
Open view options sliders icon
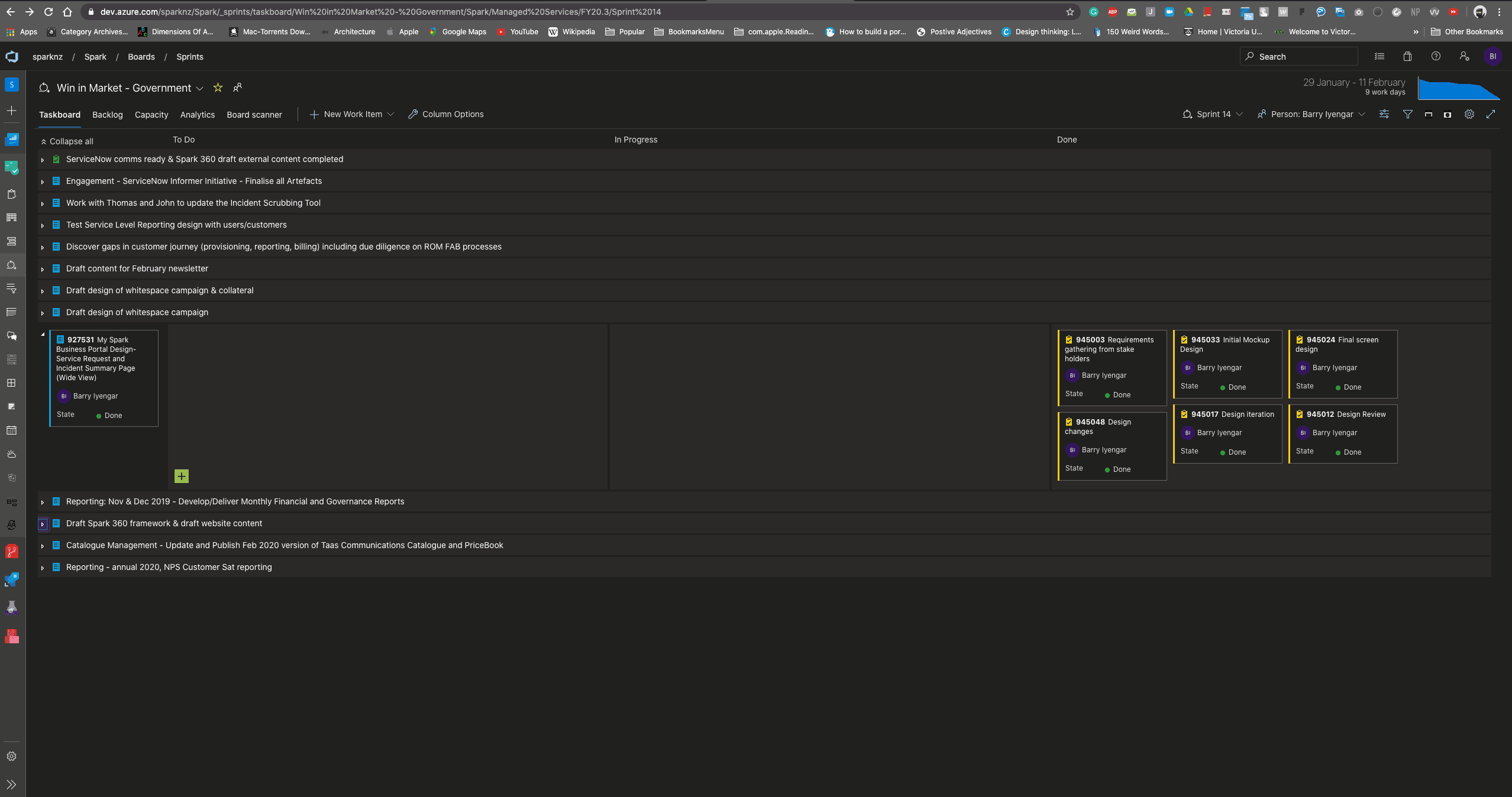coord(1384,114)
